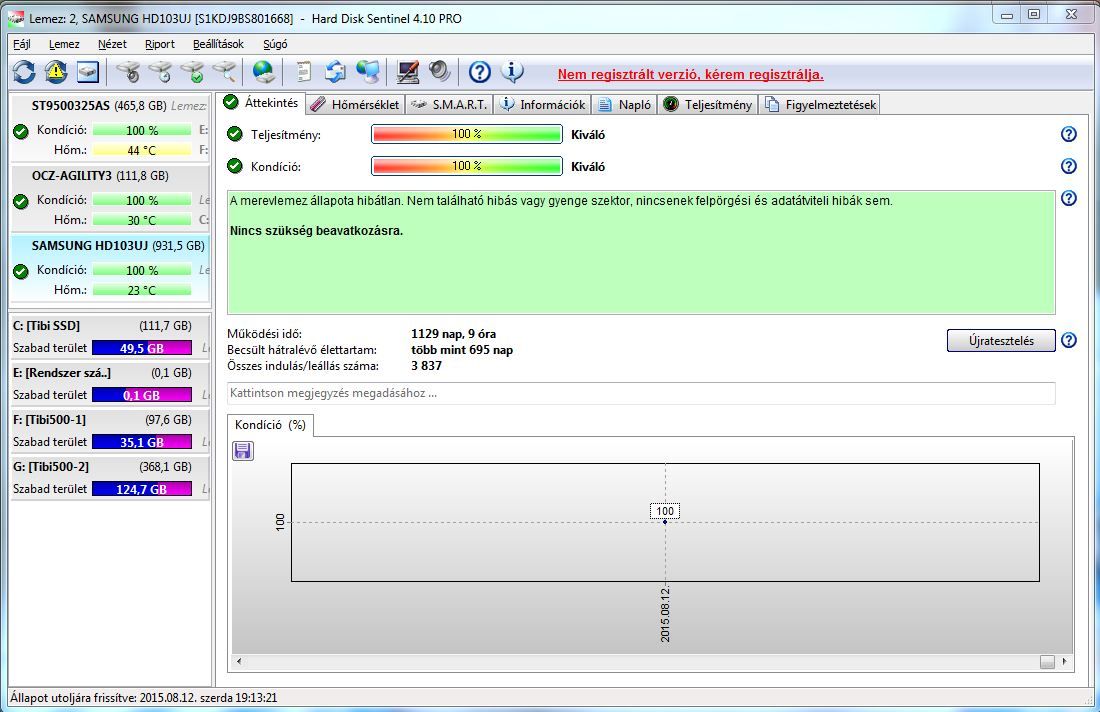Click the comment field 'Kattintson megjegyzés megadásához'
The height and width of the screenshot is (712, 1100).
point(641,393)
